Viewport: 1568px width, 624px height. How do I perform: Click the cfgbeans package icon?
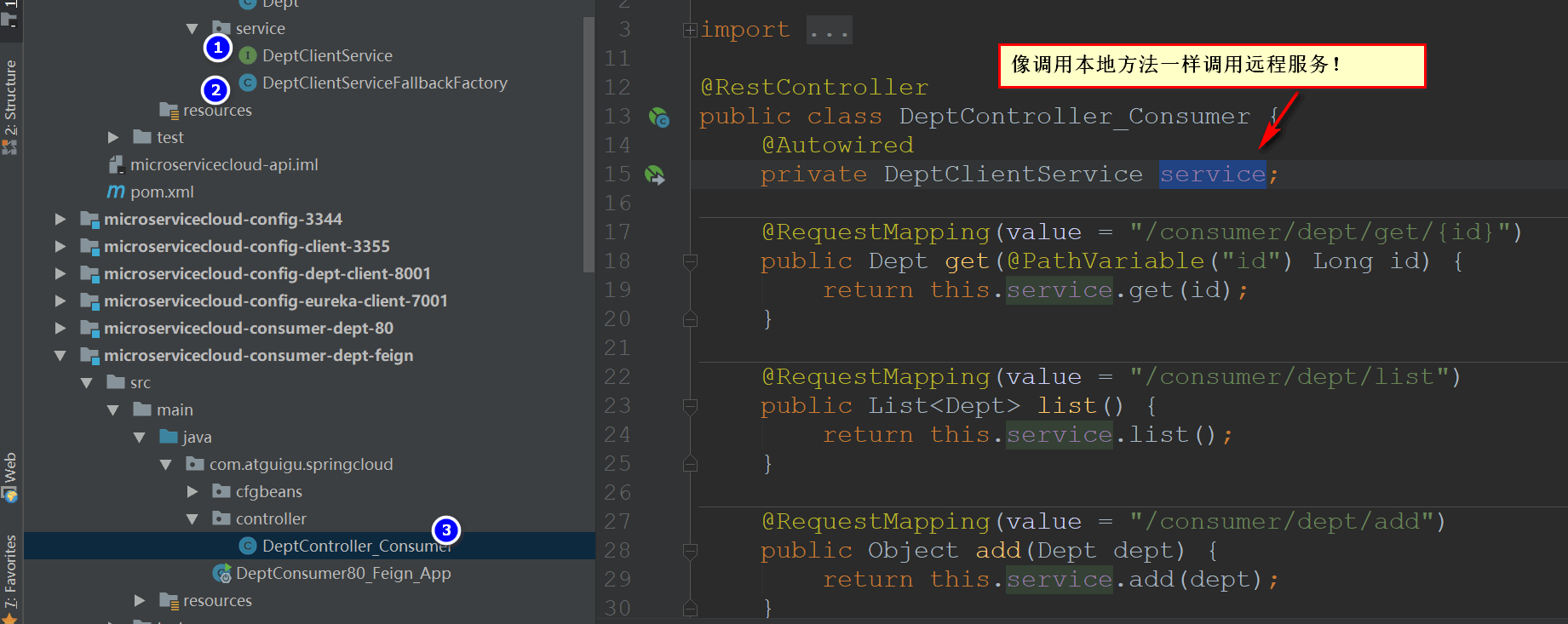[x=221, y=491]
